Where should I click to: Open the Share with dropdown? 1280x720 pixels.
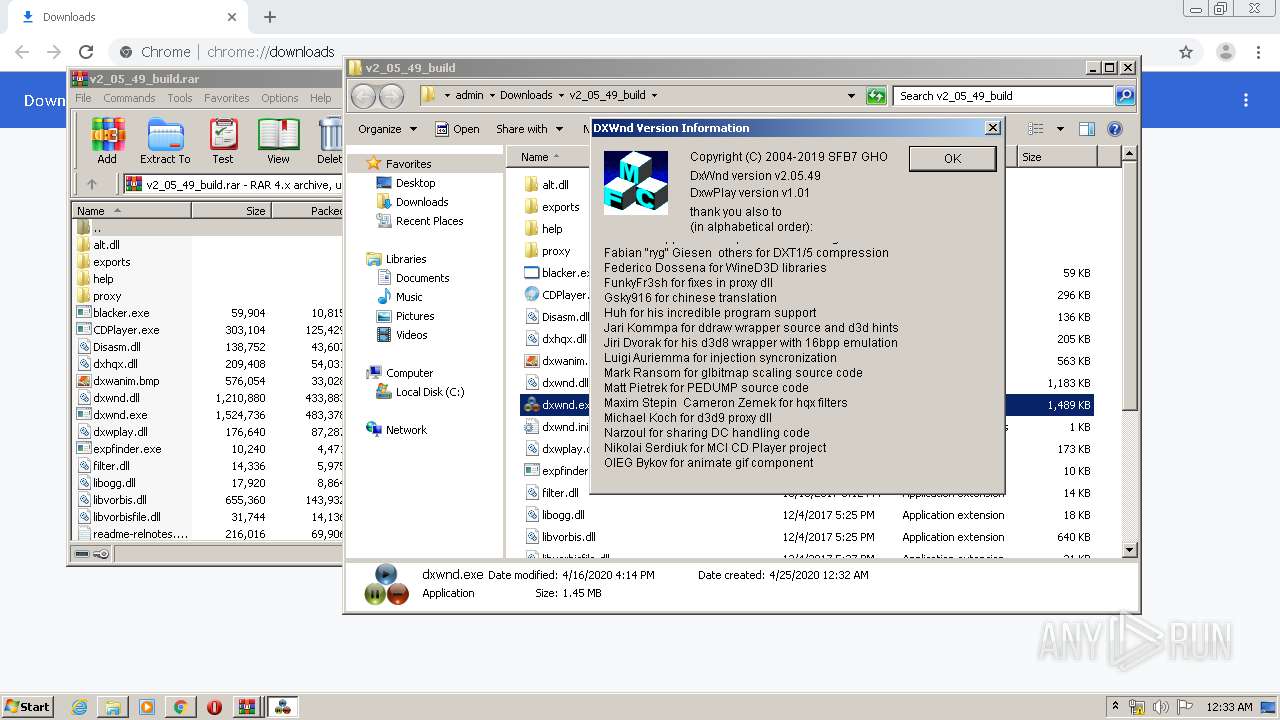coord(529,129)
